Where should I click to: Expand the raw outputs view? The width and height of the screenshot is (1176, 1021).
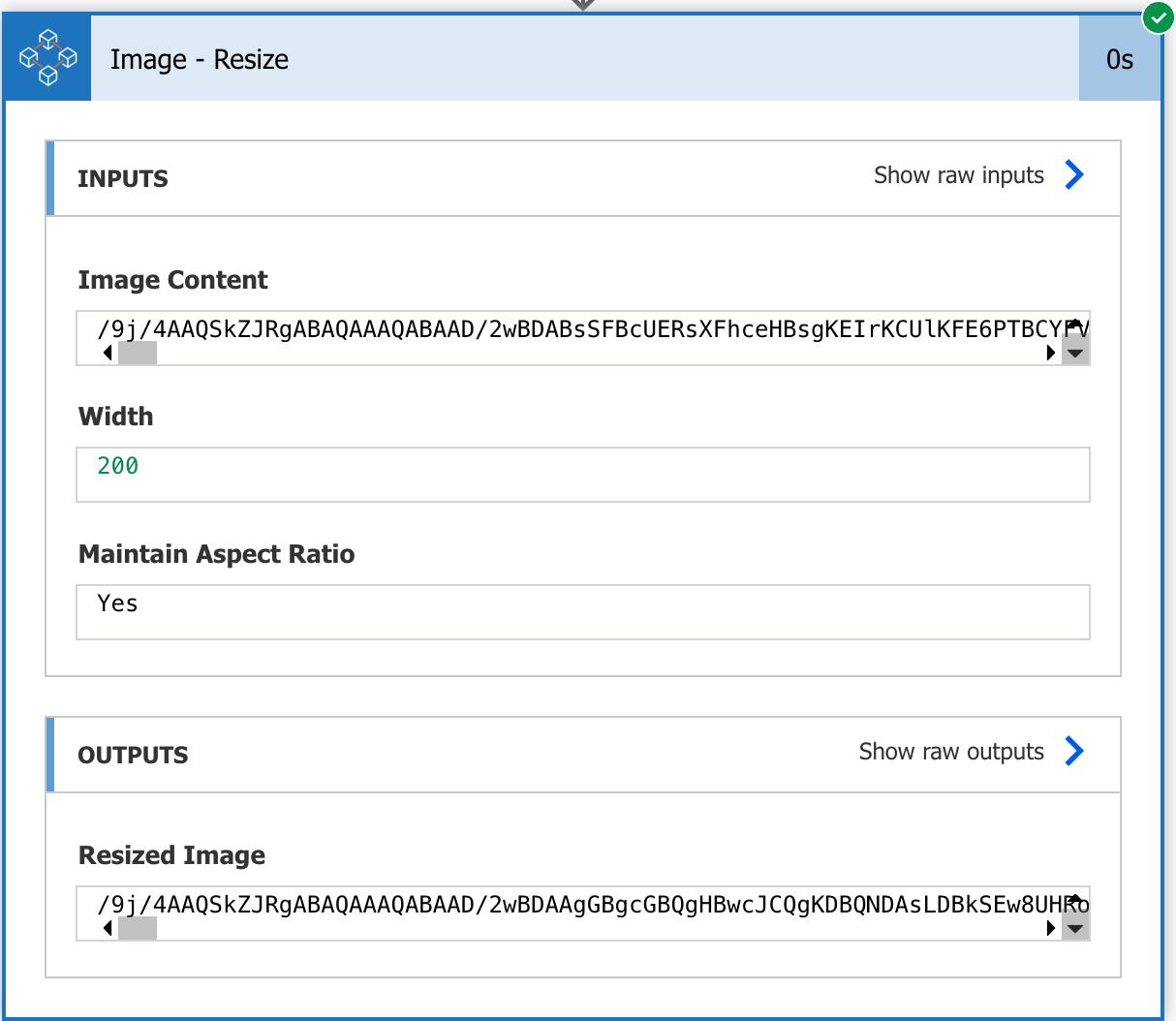click(x=950, y=752)
